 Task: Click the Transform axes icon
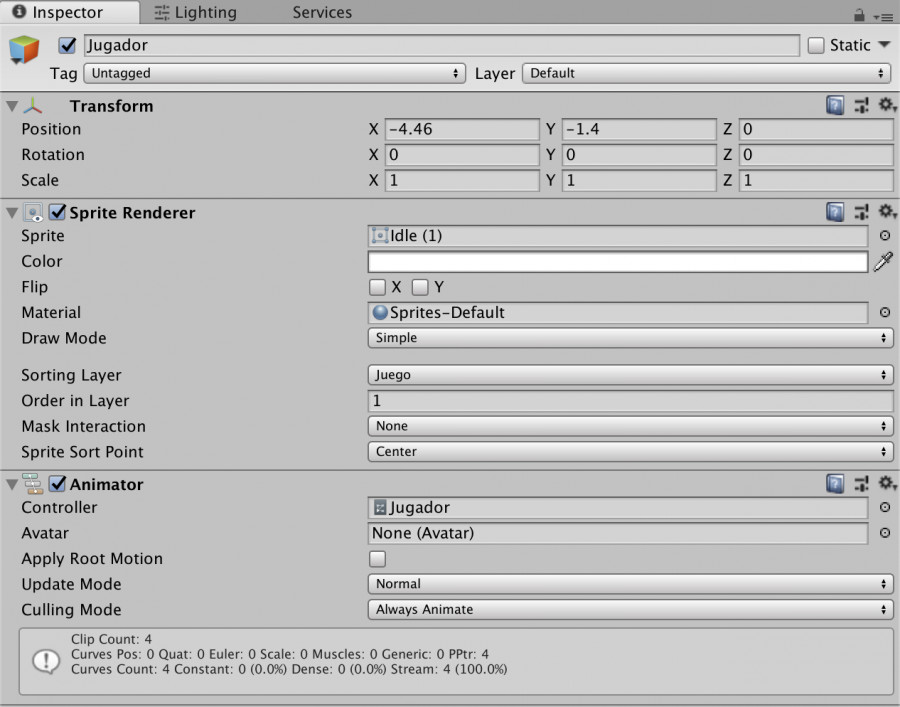coord(33,106)
